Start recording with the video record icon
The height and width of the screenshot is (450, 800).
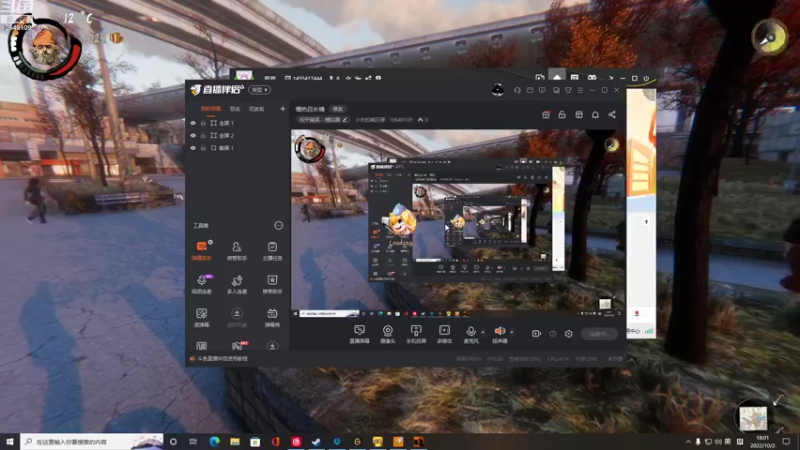coord(536,334)
